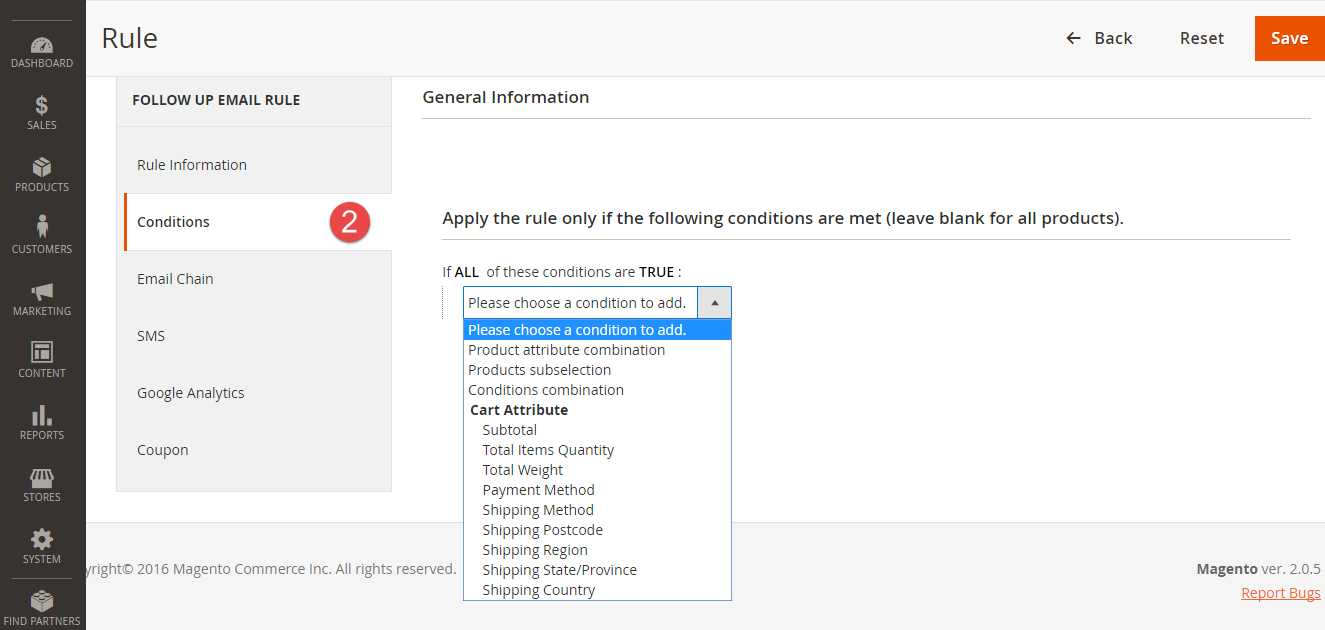Viewport: 1325px width, 630px height.
Task: Choose Subtotal from the condition list
Action: 509,430
